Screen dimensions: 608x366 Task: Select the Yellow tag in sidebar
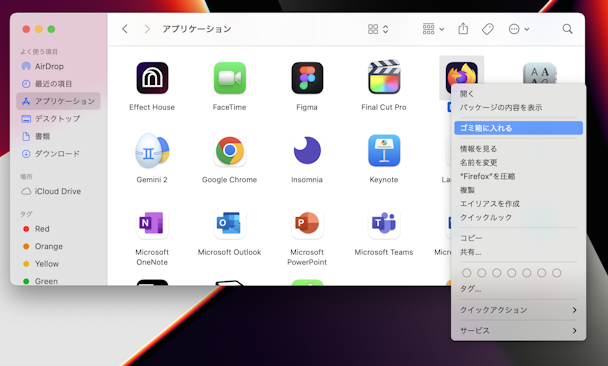click(x=58, y=264)
